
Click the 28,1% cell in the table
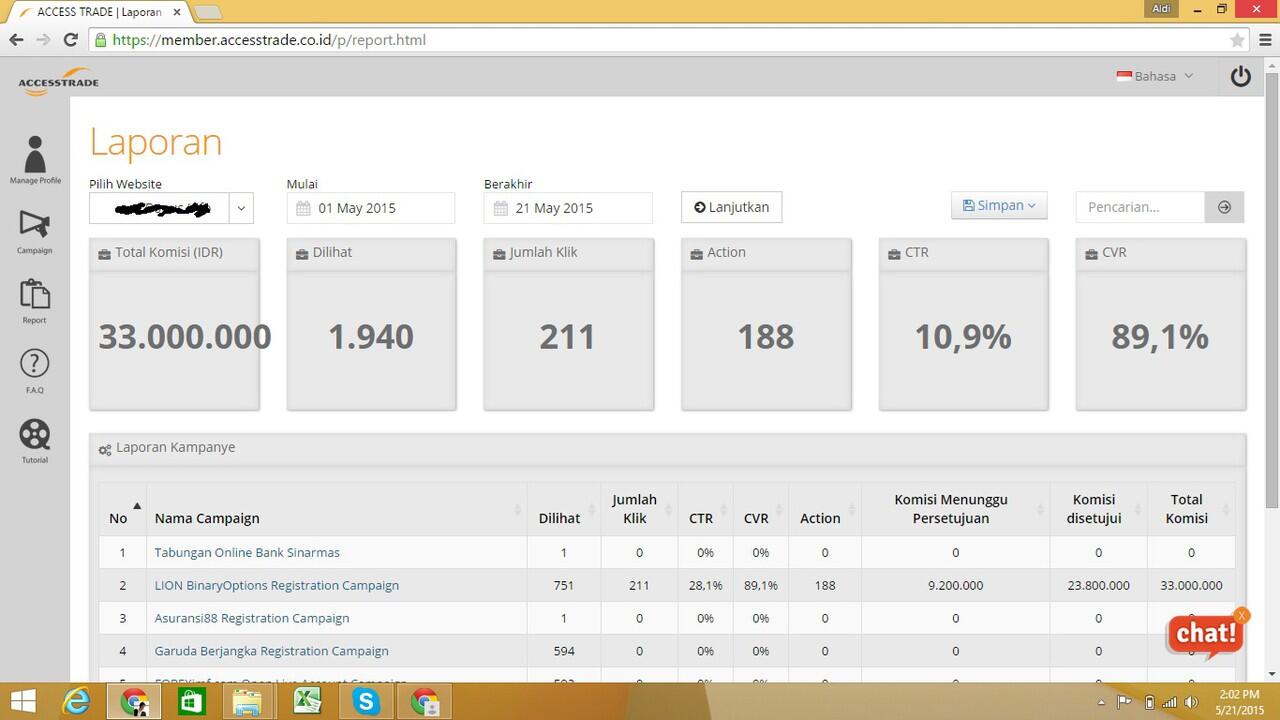[705, 585]
